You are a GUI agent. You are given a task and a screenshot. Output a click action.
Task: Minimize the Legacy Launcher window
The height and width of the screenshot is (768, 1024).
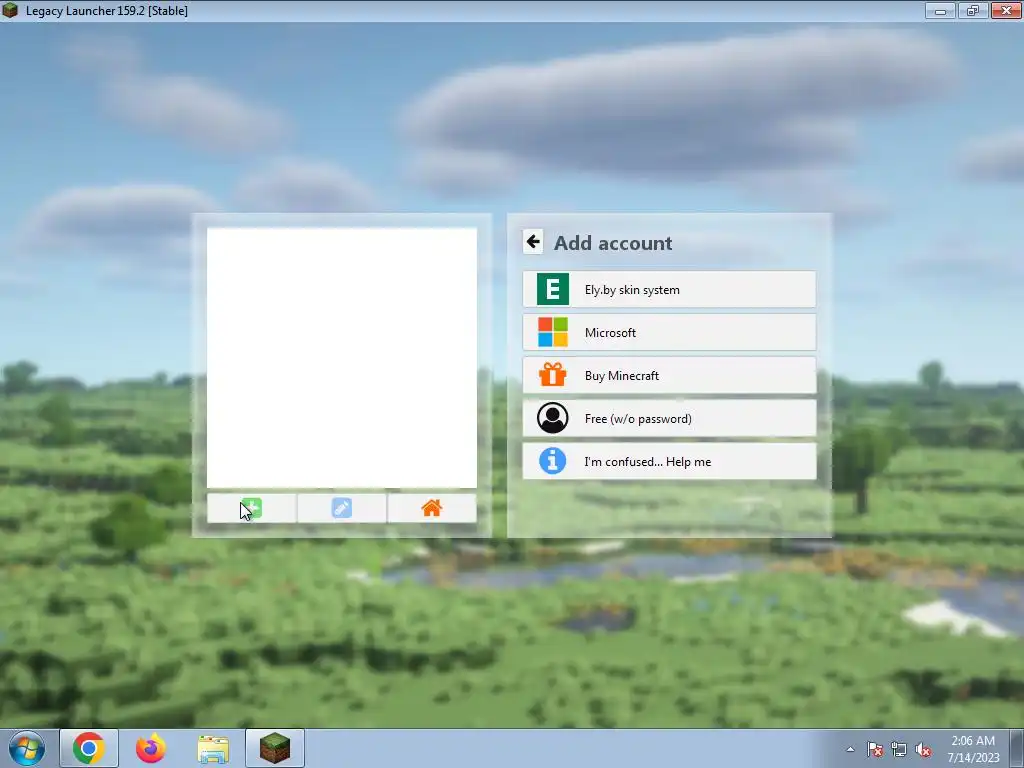tap(940, 10)
